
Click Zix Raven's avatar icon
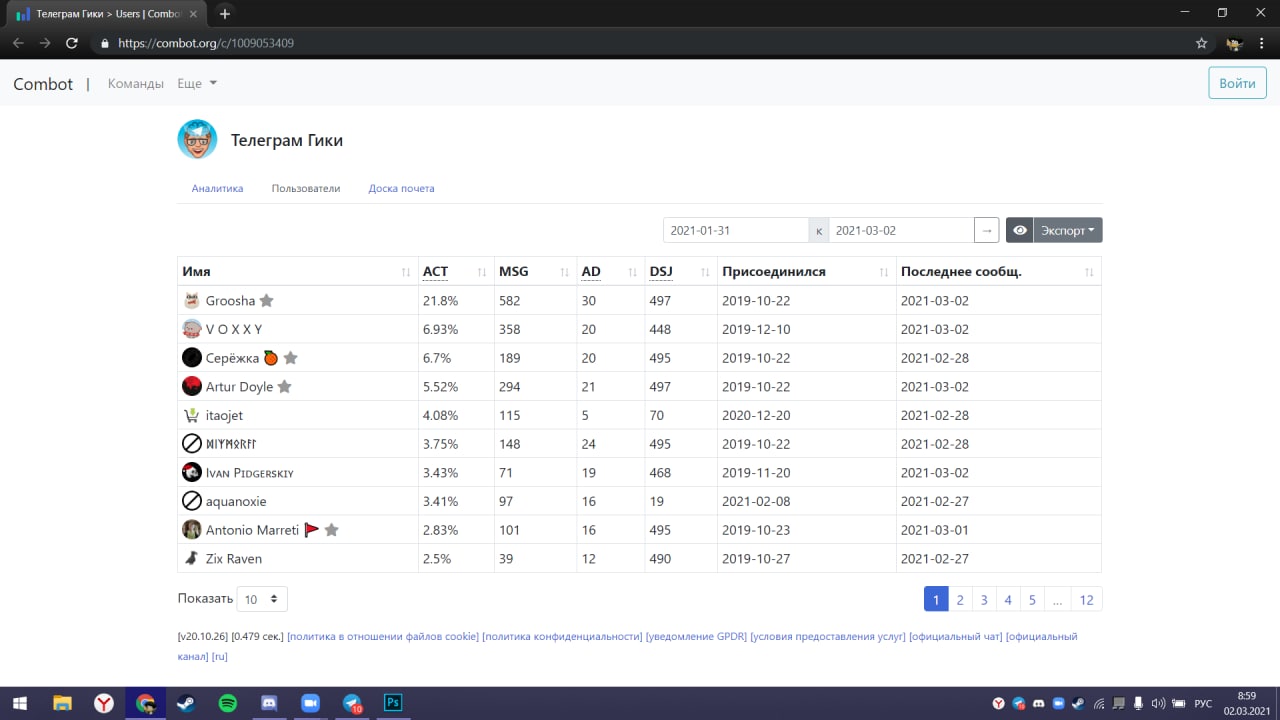tap(192, 558)
